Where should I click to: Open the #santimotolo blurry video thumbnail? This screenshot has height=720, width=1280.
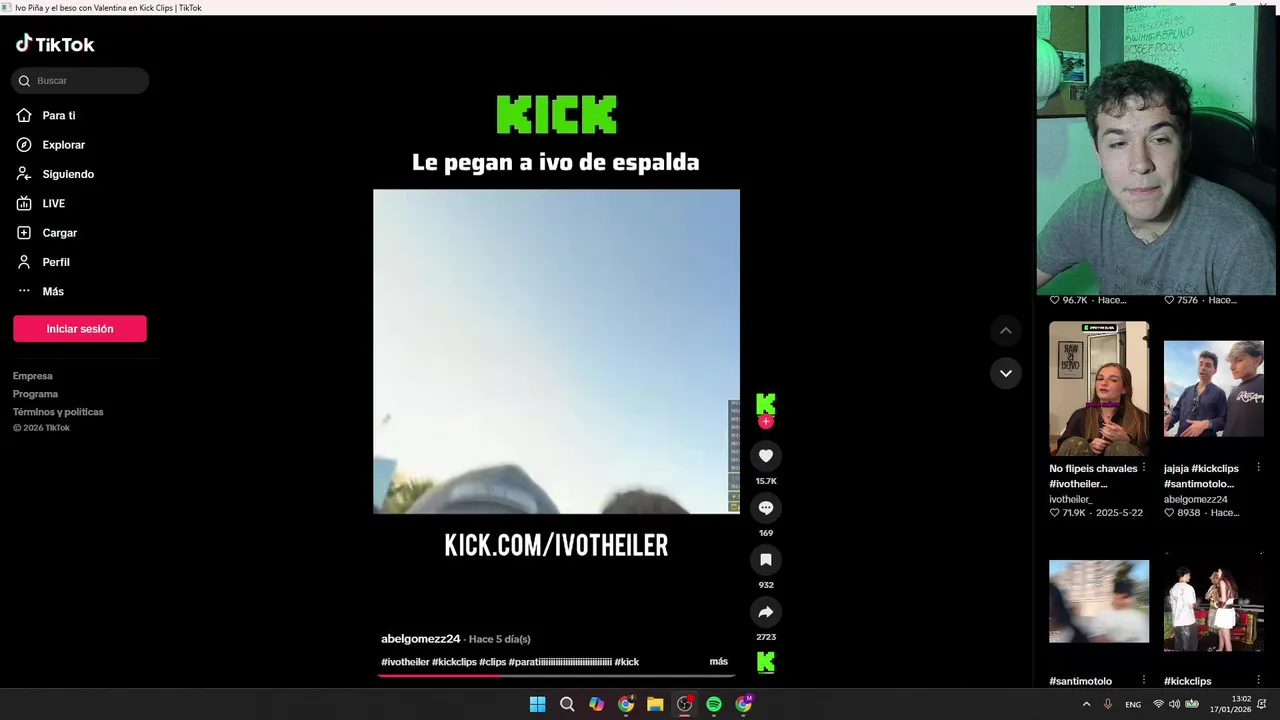point(1099,601)
